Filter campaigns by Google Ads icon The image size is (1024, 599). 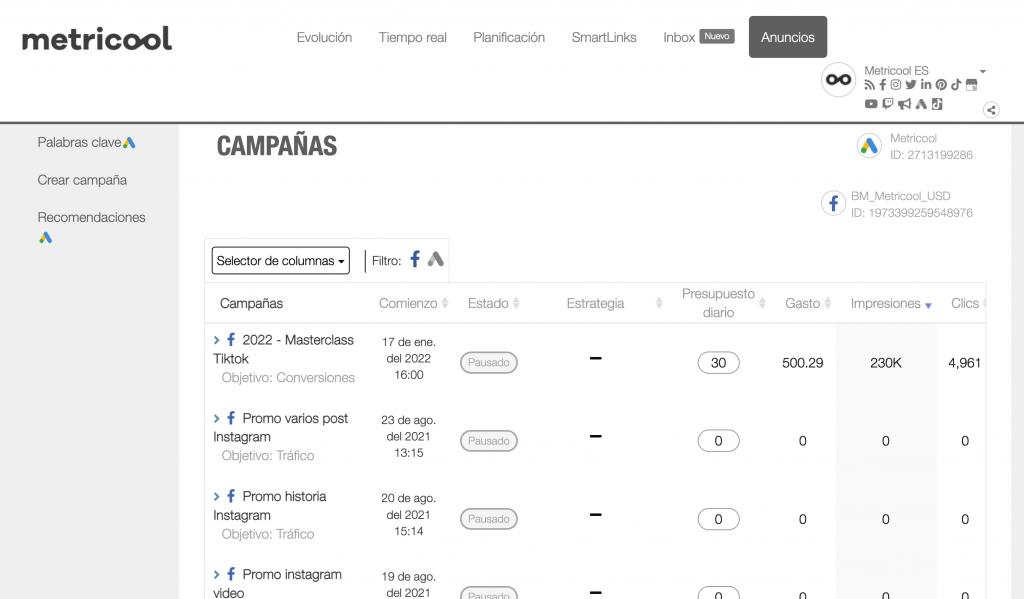pyautogui.click(x=436, y=259)
